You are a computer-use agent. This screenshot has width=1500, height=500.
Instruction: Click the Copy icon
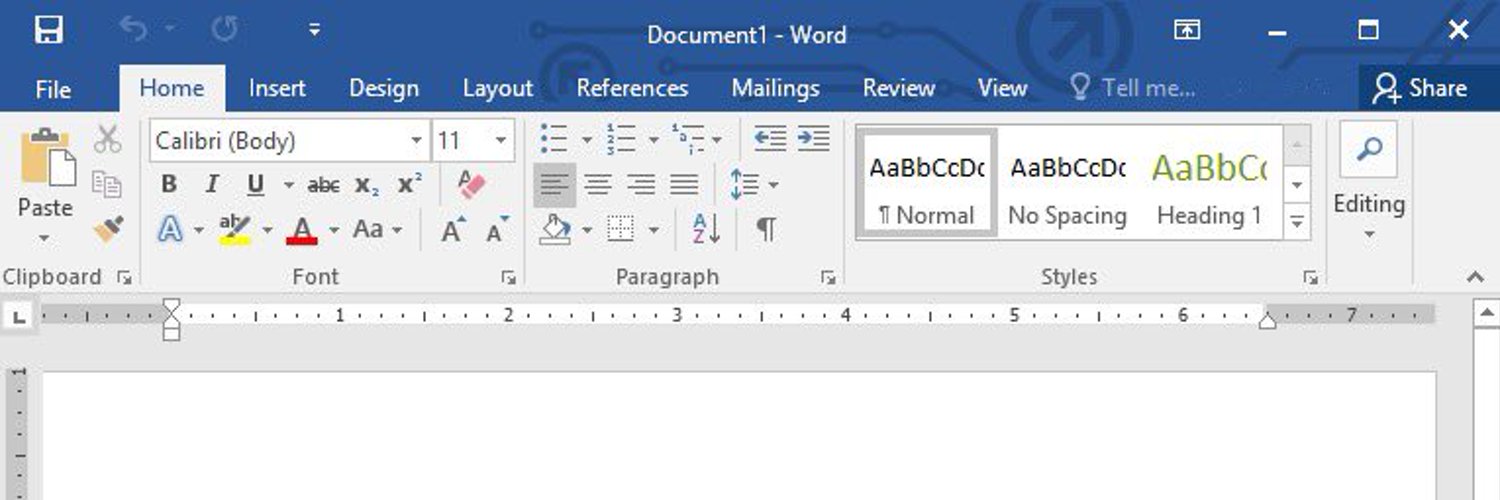coord(107,184)
